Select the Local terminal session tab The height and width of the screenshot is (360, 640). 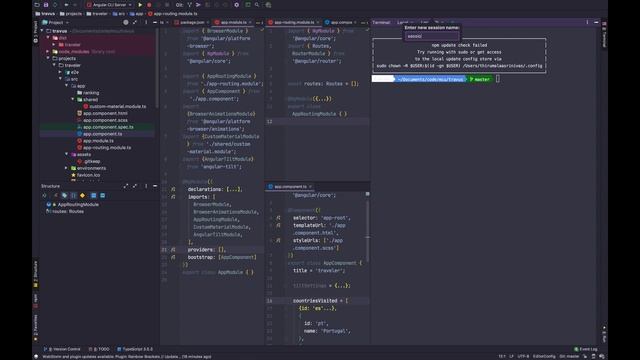coord(403,22)
